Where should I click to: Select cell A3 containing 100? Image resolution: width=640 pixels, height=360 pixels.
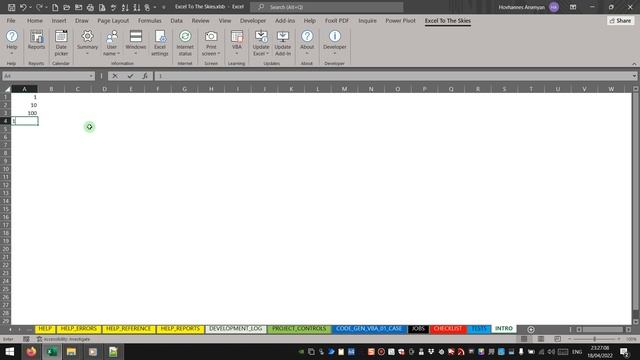(24, 113)
